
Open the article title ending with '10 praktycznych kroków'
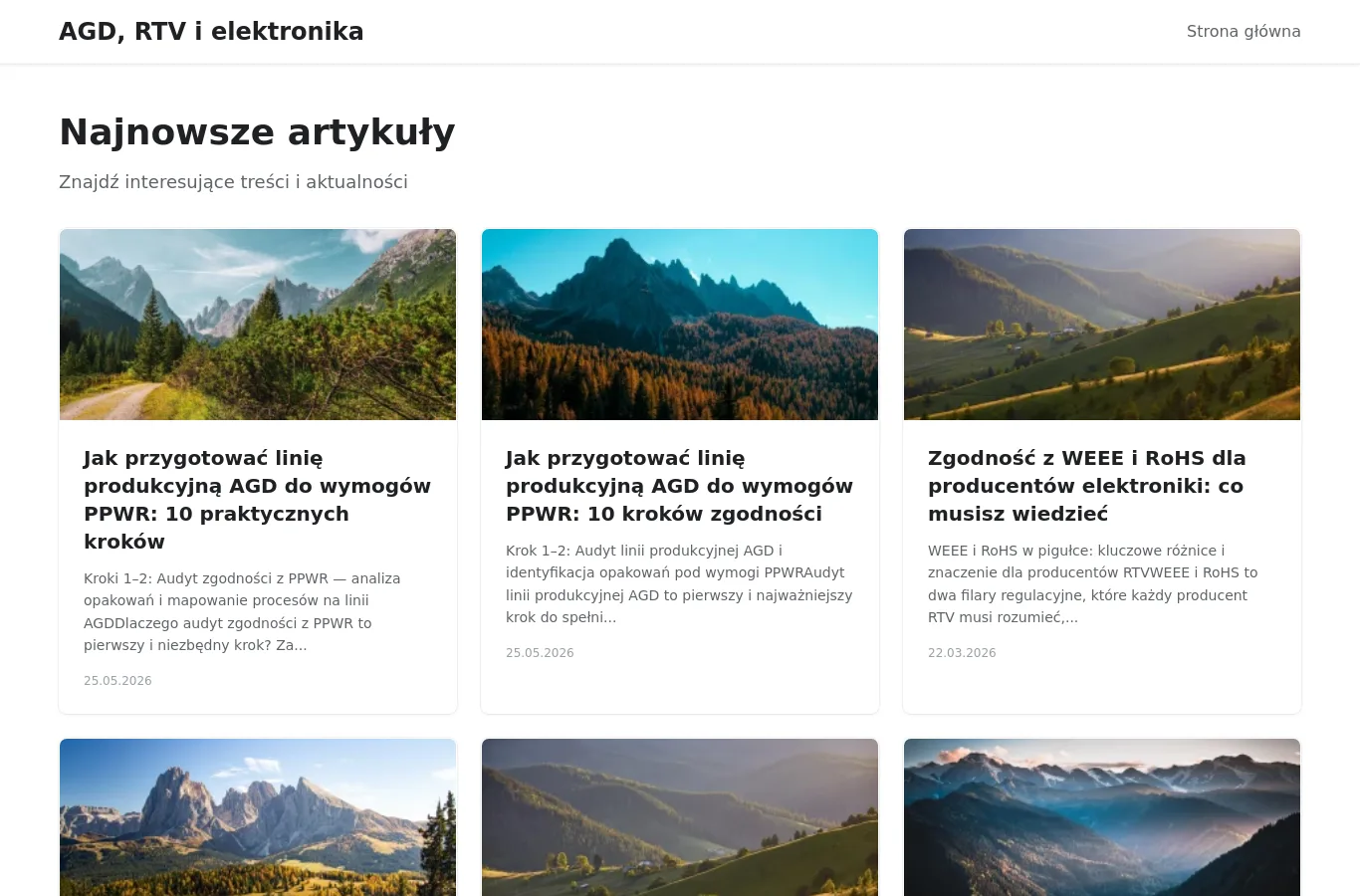258,500
